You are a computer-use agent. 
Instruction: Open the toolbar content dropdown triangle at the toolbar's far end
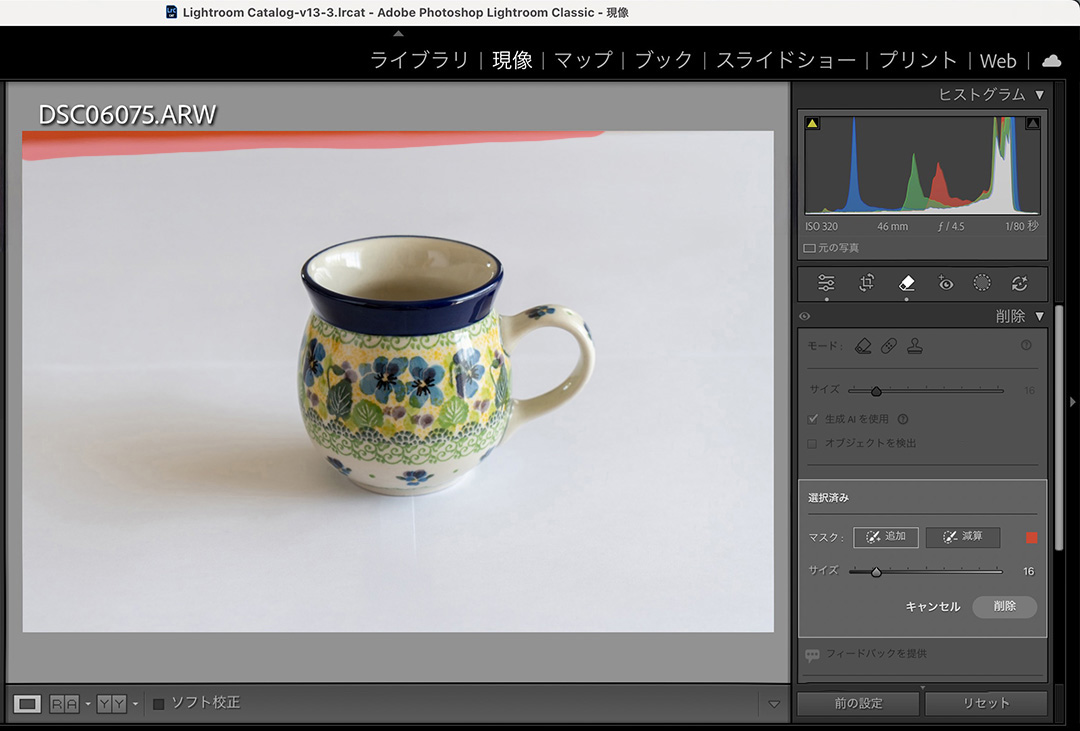(x=774, y=704)
